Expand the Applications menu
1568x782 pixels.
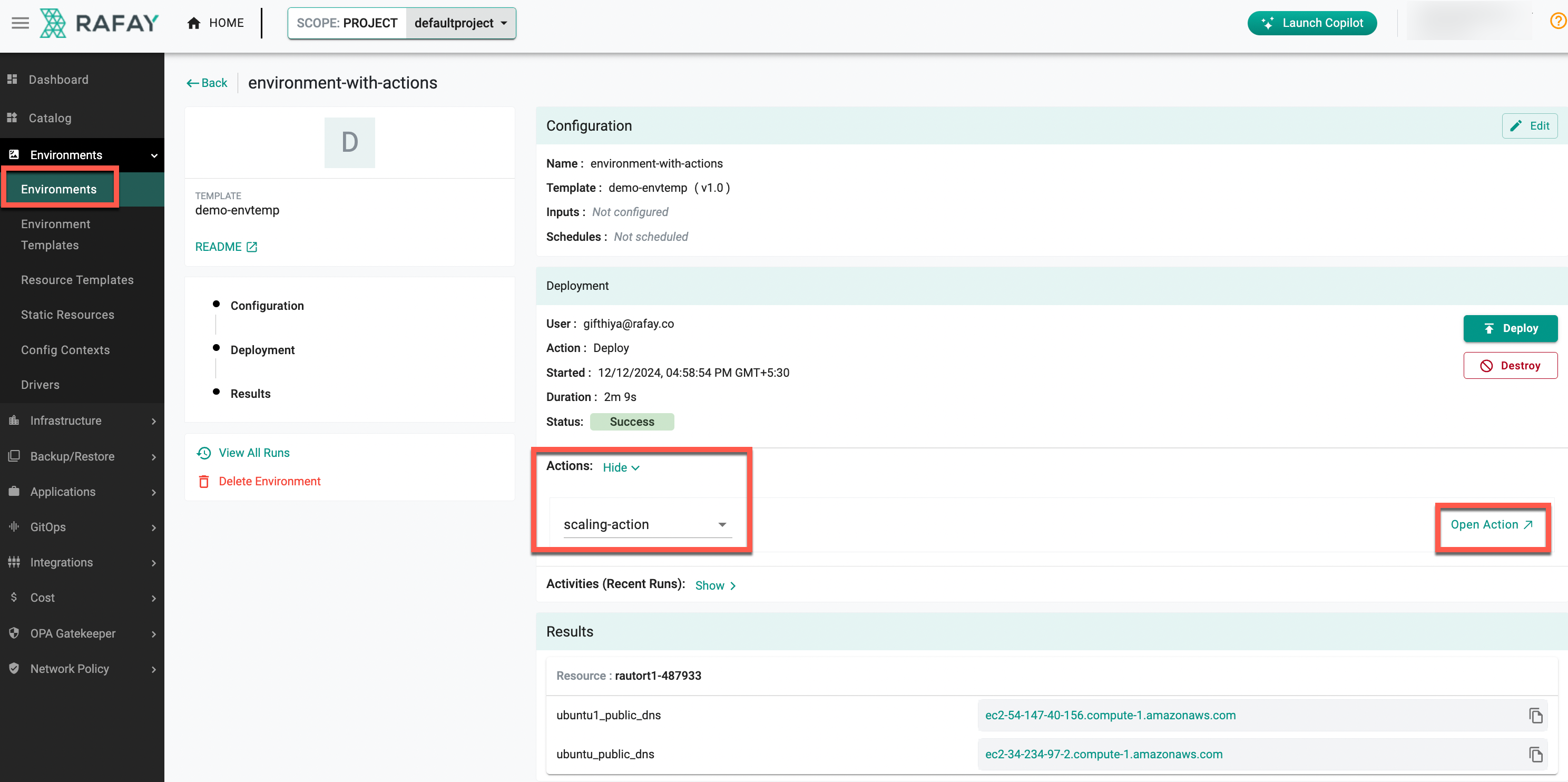point(154,492)
